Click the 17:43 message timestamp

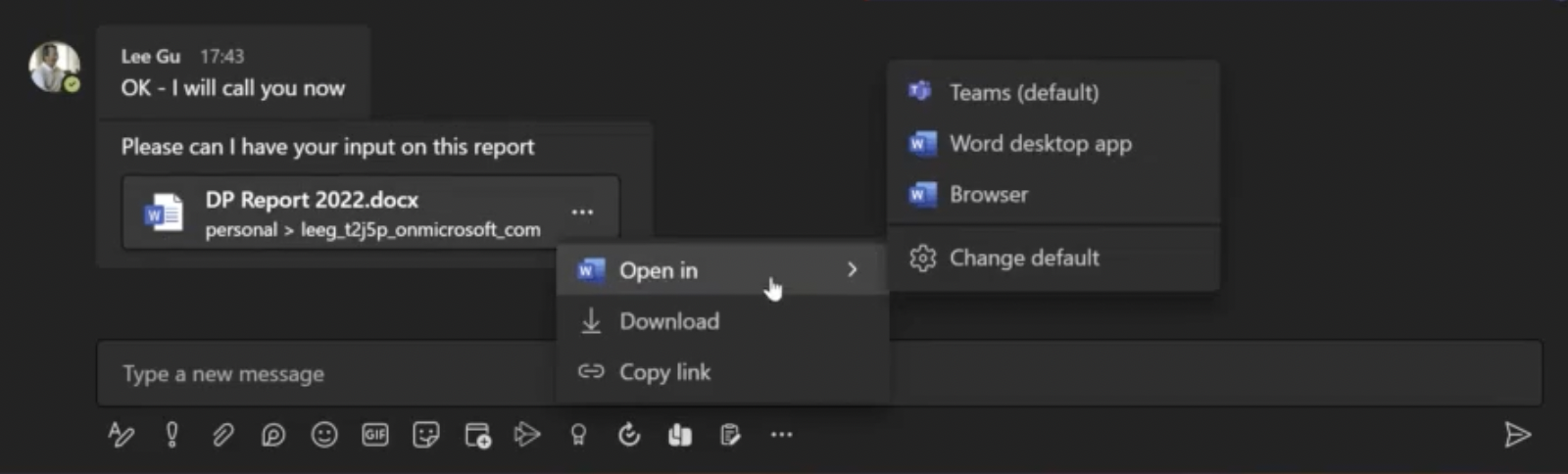222,57
